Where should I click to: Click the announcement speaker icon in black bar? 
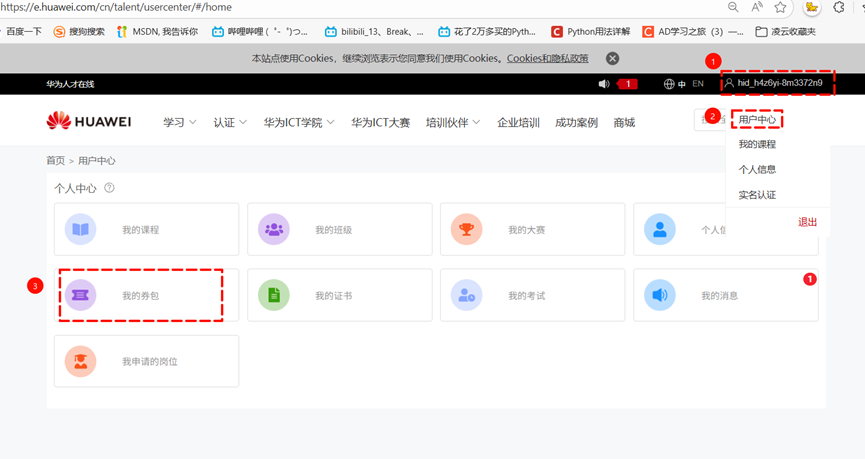pos(604,84)
